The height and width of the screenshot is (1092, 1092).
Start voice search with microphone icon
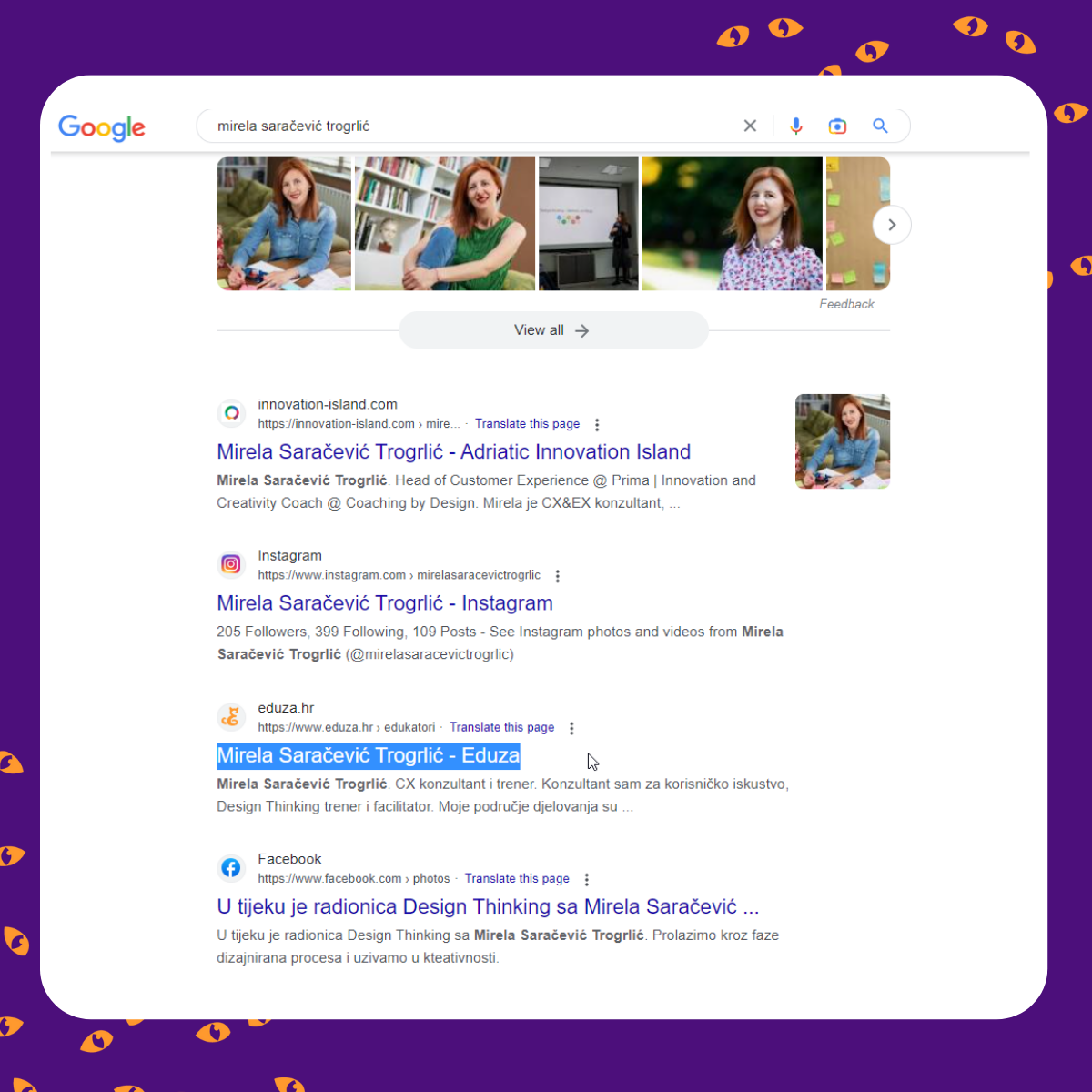point(796,126)
